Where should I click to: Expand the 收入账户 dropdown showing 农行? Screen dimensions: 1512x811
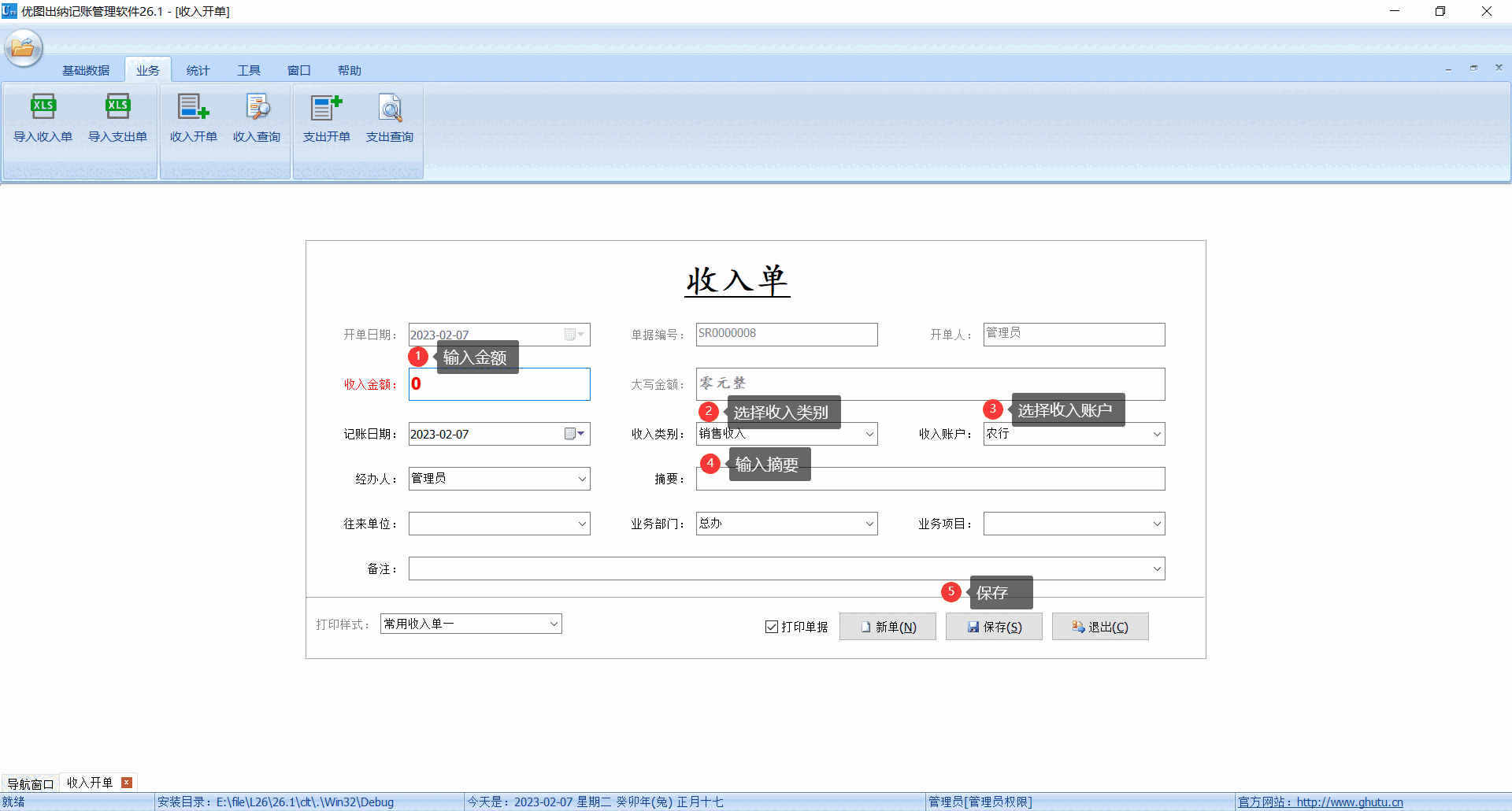click(x=1156, y=434)
